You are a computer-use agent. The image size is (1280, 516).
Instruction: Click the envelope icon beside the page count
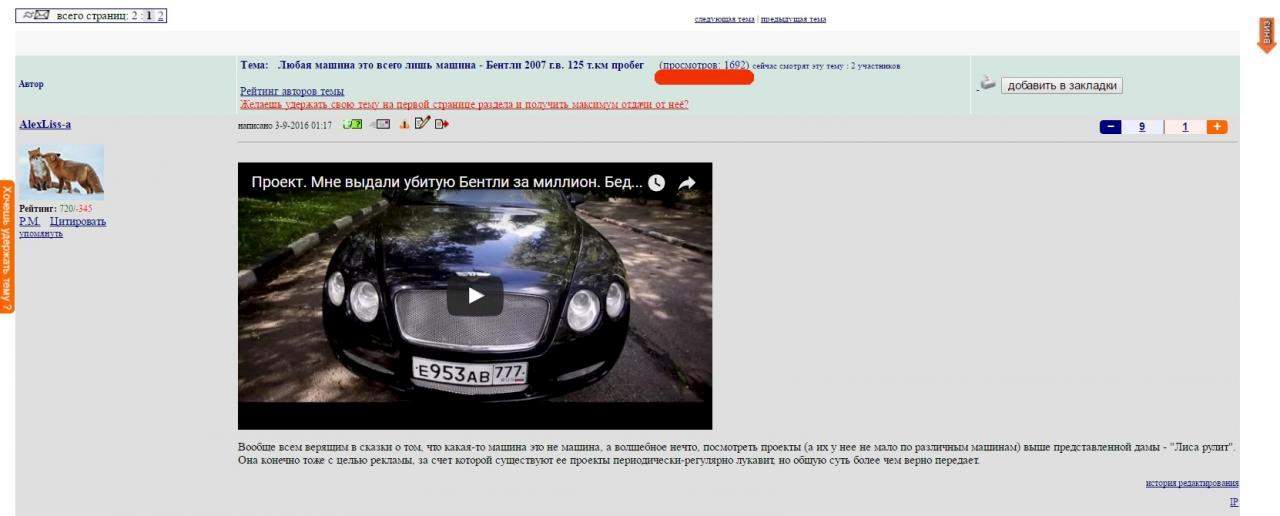(35, 15)
